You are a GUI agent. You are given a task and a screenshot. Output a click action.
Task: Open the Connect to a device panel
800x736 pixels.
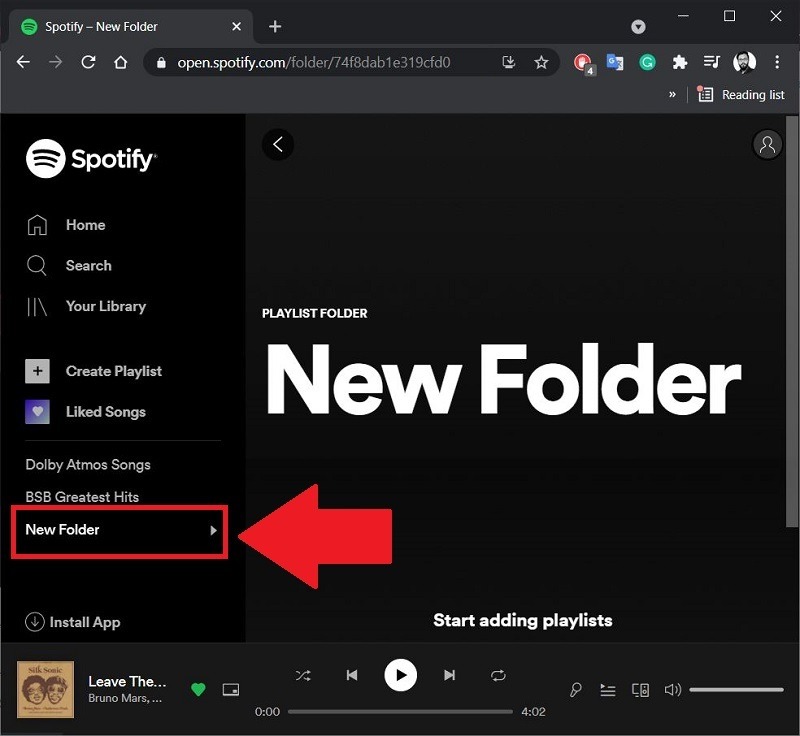tap(640, 690)
